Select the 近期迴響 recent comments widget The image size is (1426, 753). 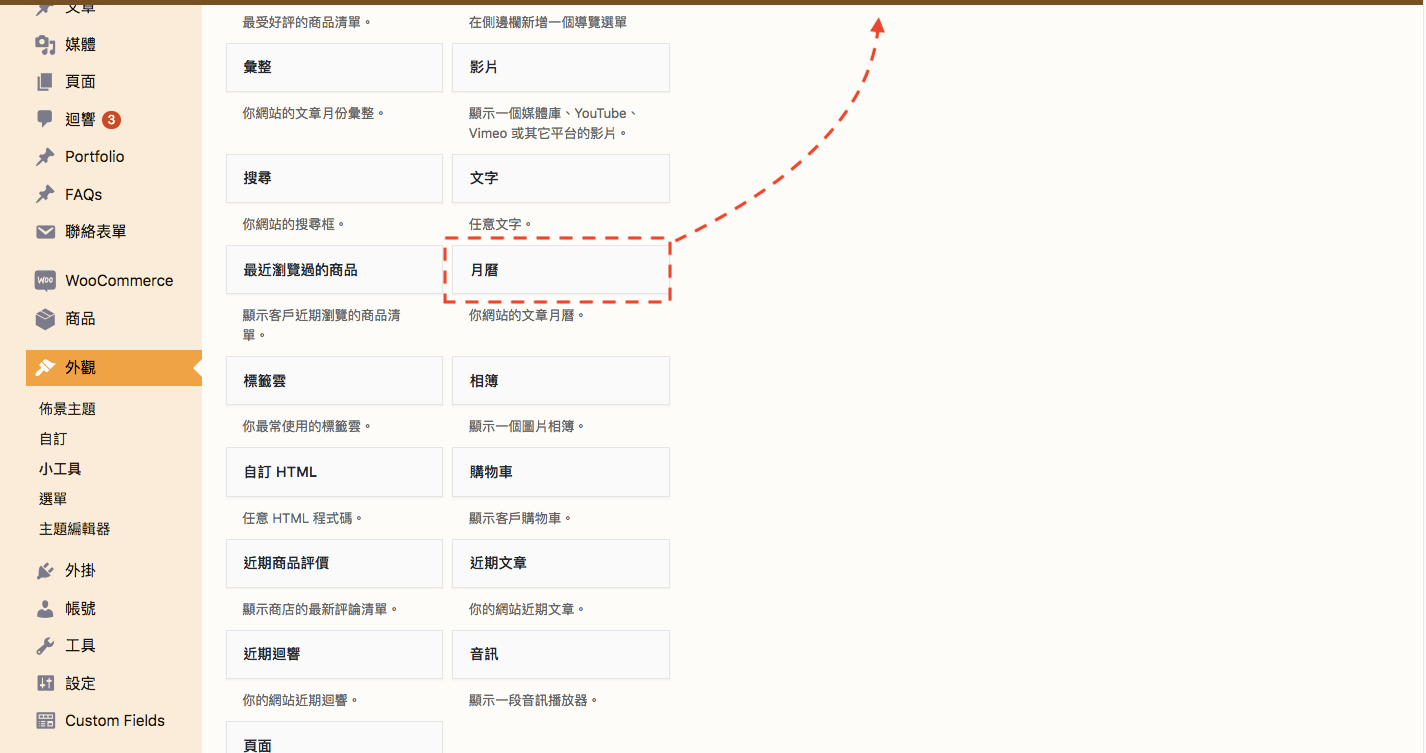(x=334, y=655)
